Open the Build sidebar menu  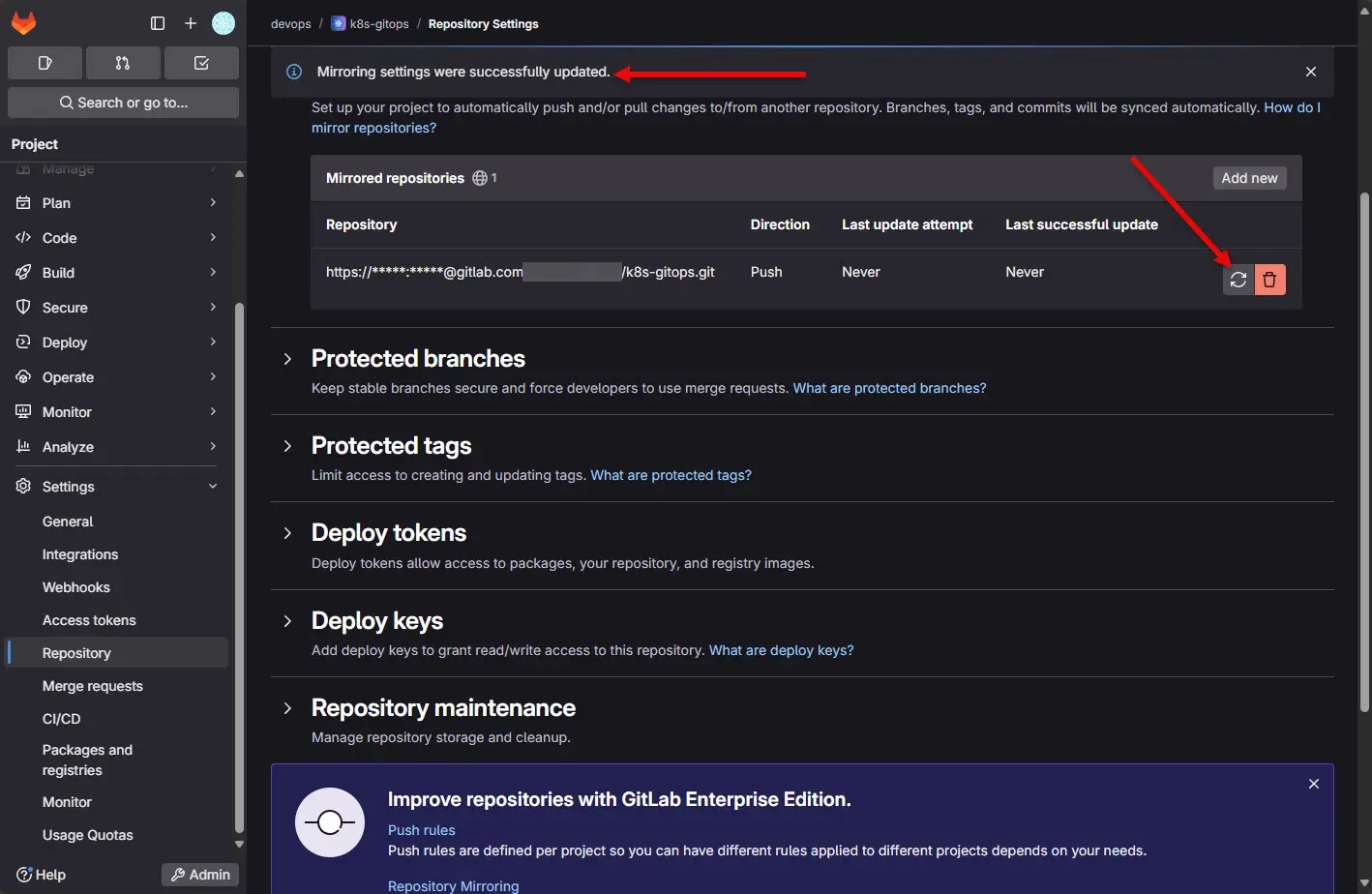coord(59,273)
